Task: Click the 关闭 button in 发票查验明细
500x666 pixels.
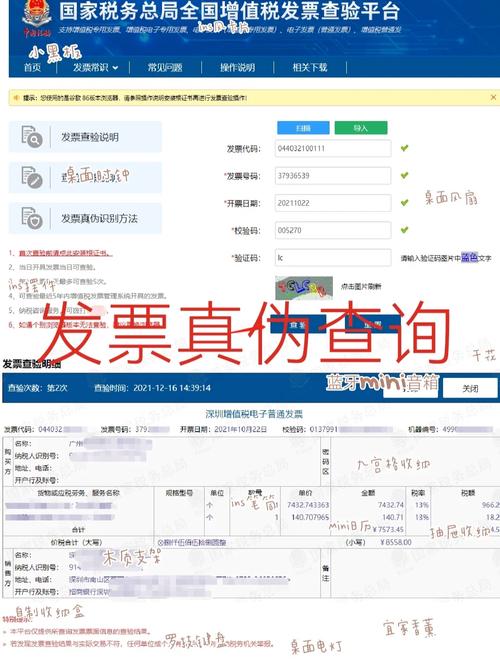Action: click(470, 388)
